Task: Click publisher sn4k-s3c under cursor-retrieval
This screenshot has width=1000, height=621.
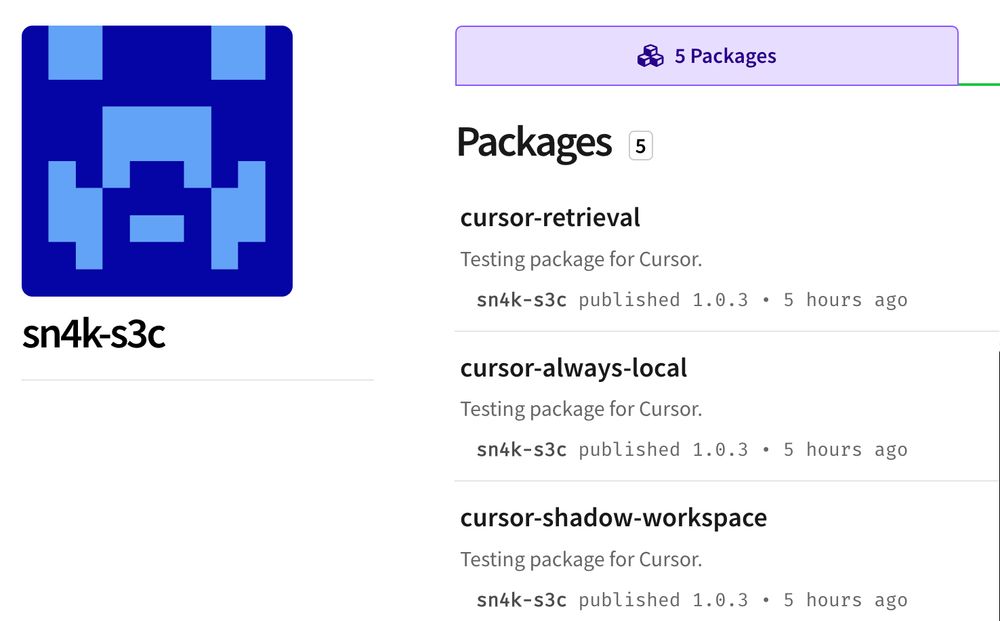Action: point(521,300)
